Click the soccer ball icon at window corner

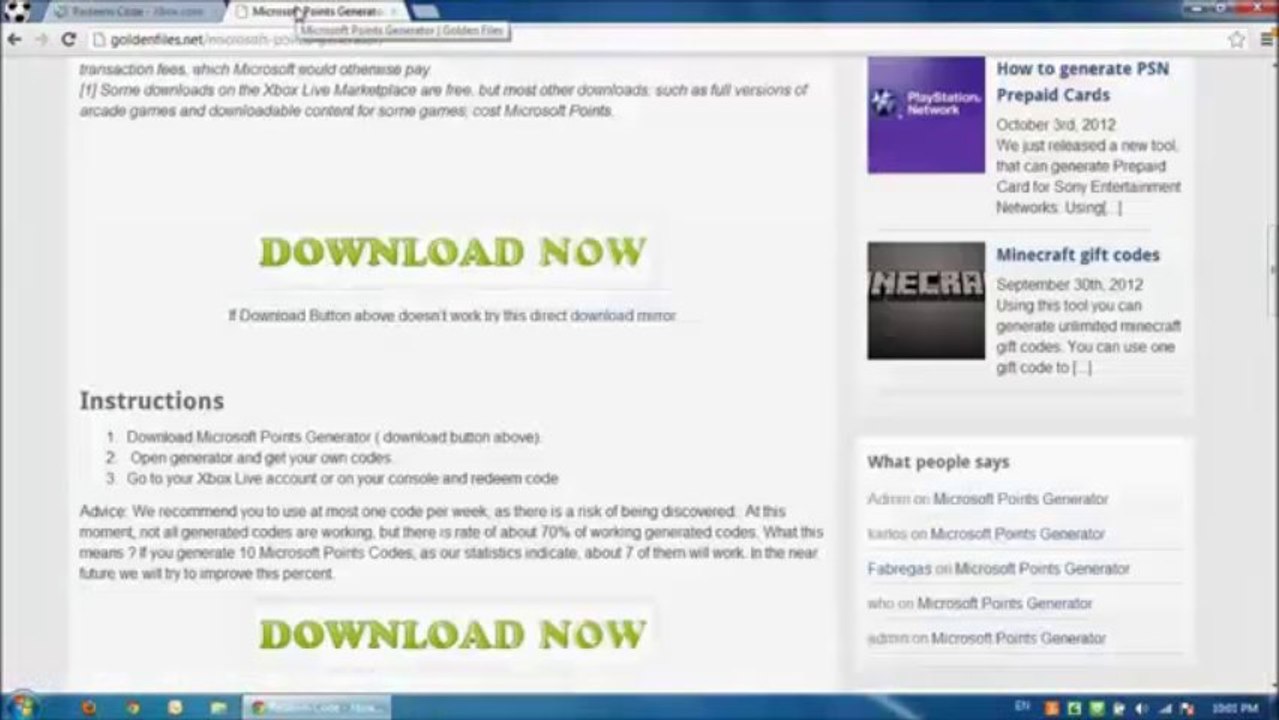17,11
